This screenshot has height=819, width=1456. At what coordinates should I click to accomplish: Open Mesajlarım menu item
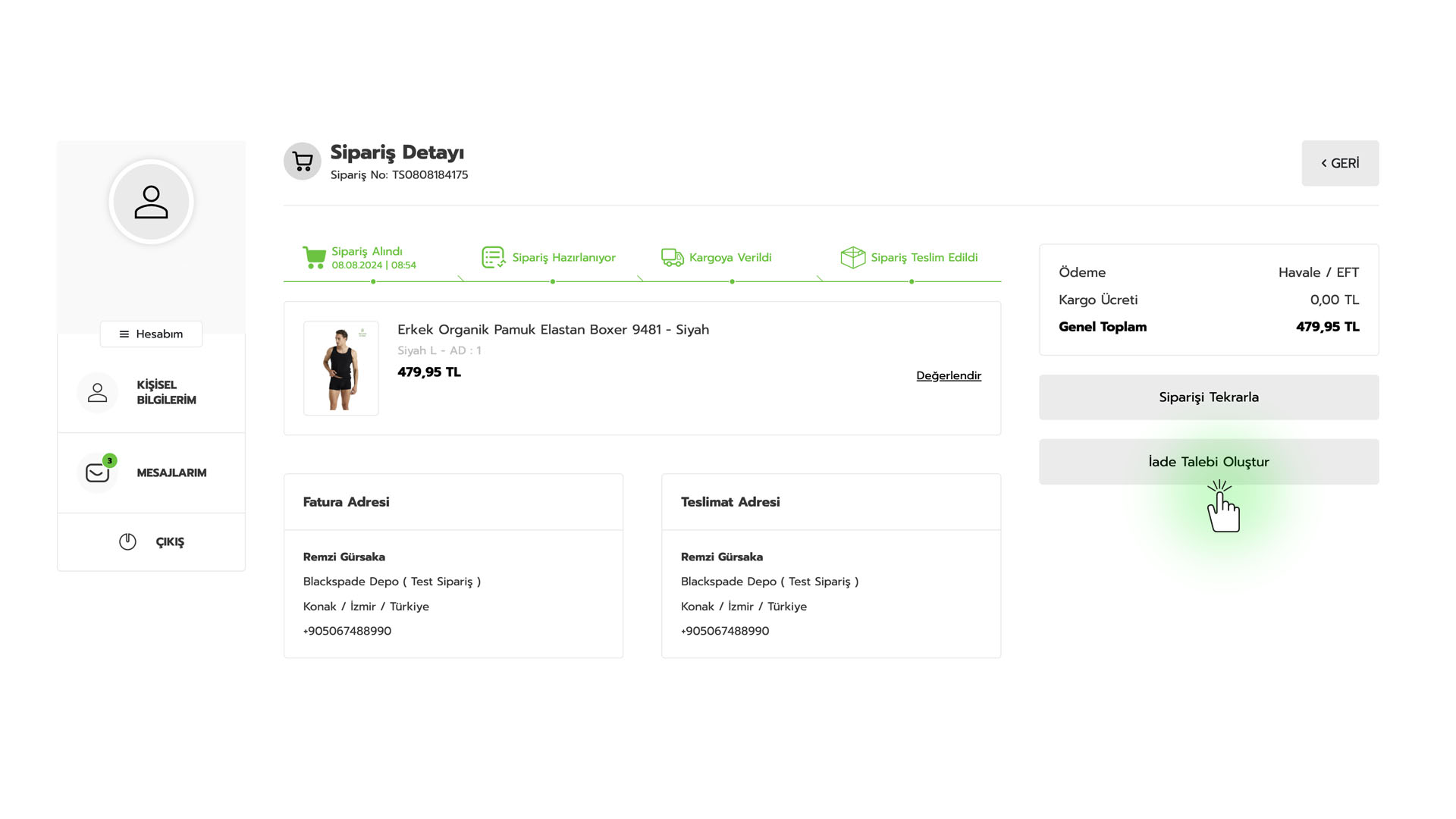click(x=171, y=473)
